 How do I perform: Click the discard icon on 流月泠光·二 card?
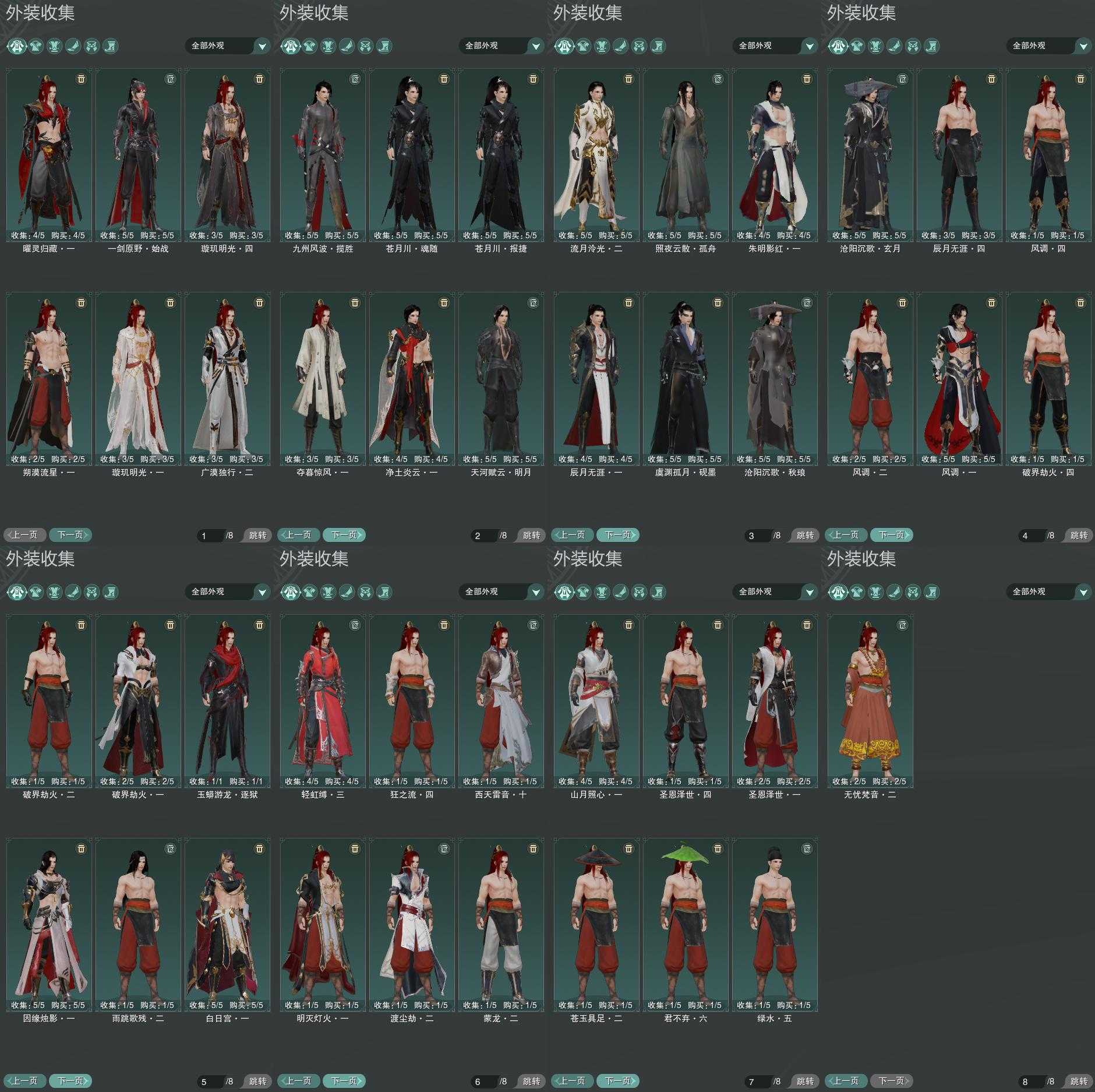(628, 79)
